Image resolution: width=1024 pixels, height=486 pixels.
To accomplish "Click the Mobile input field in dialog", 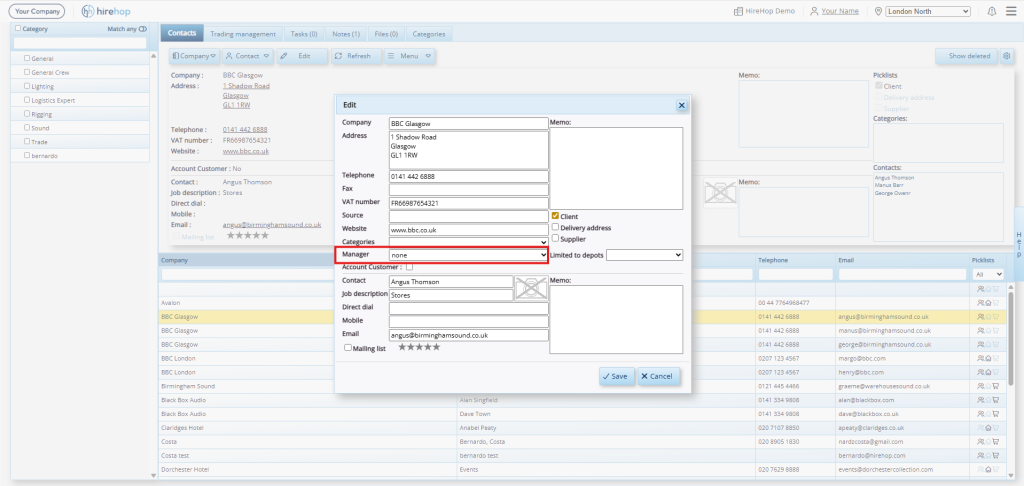I will [468, 321].
